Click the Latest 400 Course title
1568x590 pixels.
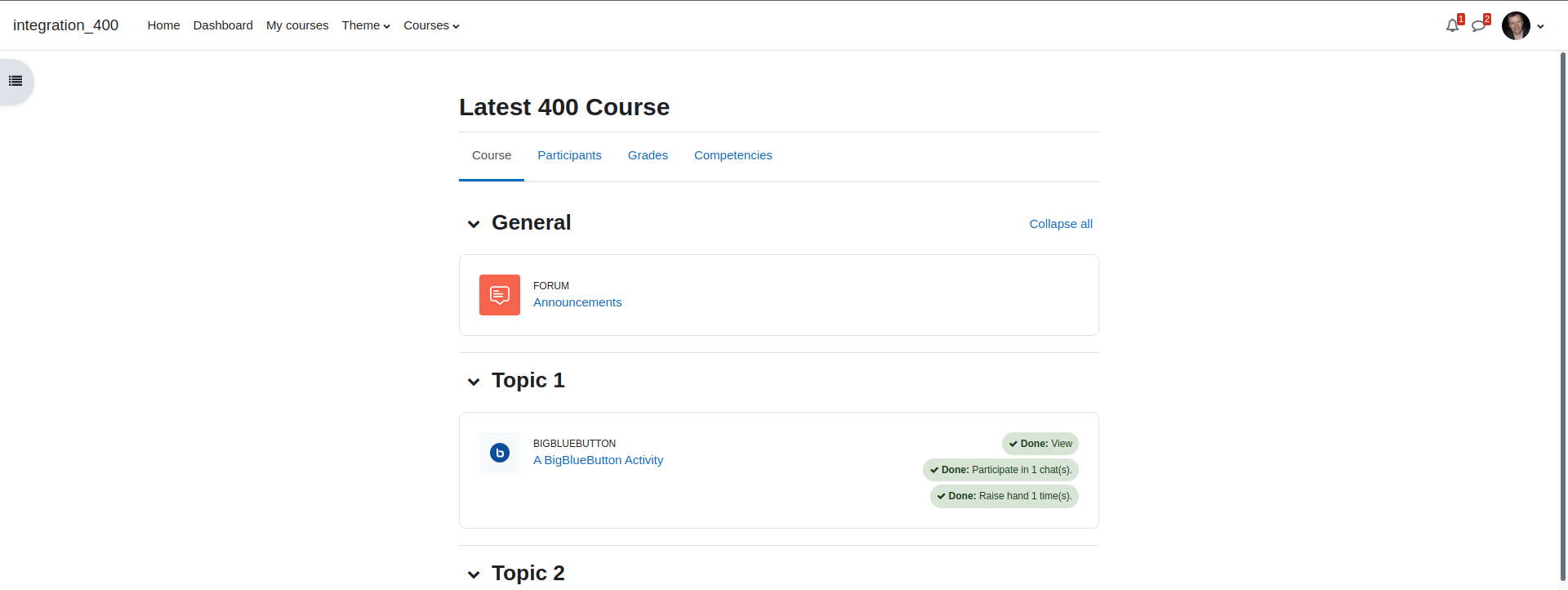tap(564, 107)
